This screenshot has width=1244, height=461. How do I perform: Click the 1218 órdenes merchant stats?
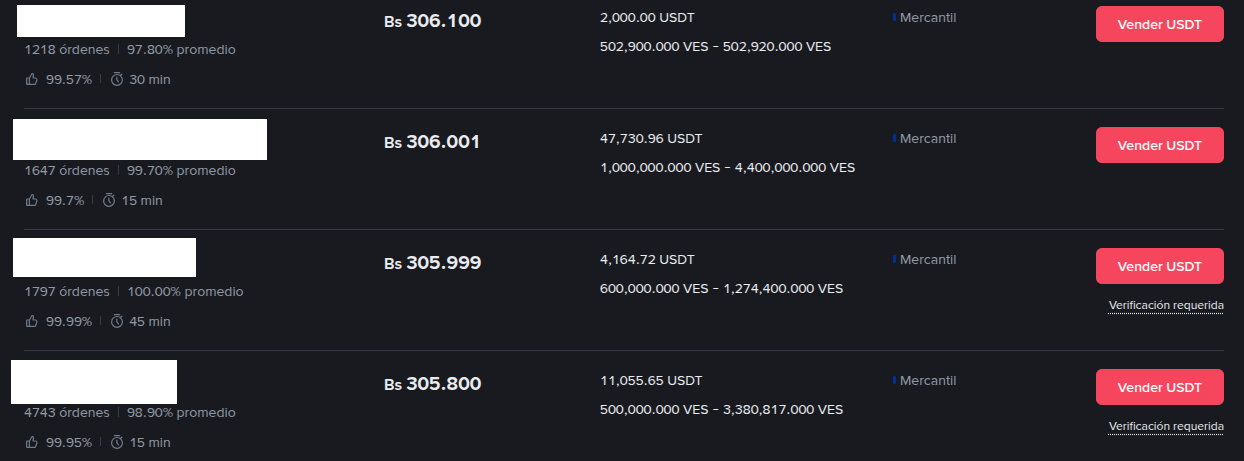[x=67, y=49]
